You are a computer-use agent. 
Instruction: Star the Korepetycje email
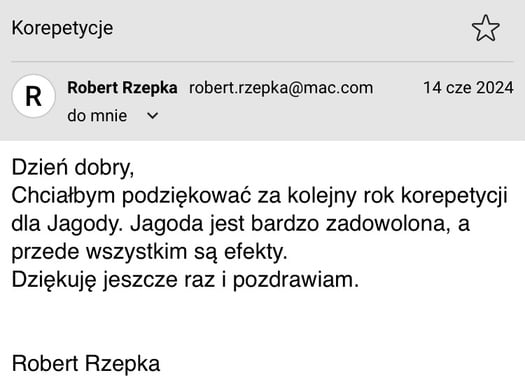coord(485,28)
